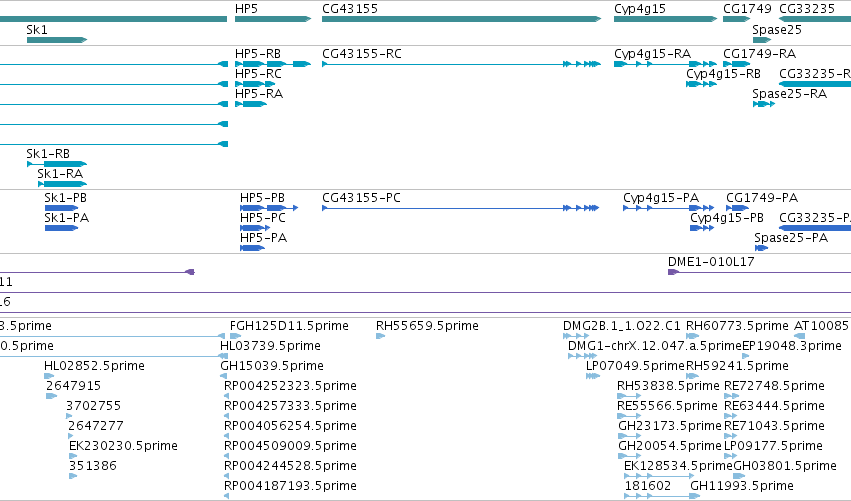Click the LP09177.5prime EST label
The image size is (851, 501).
(773, 446)
